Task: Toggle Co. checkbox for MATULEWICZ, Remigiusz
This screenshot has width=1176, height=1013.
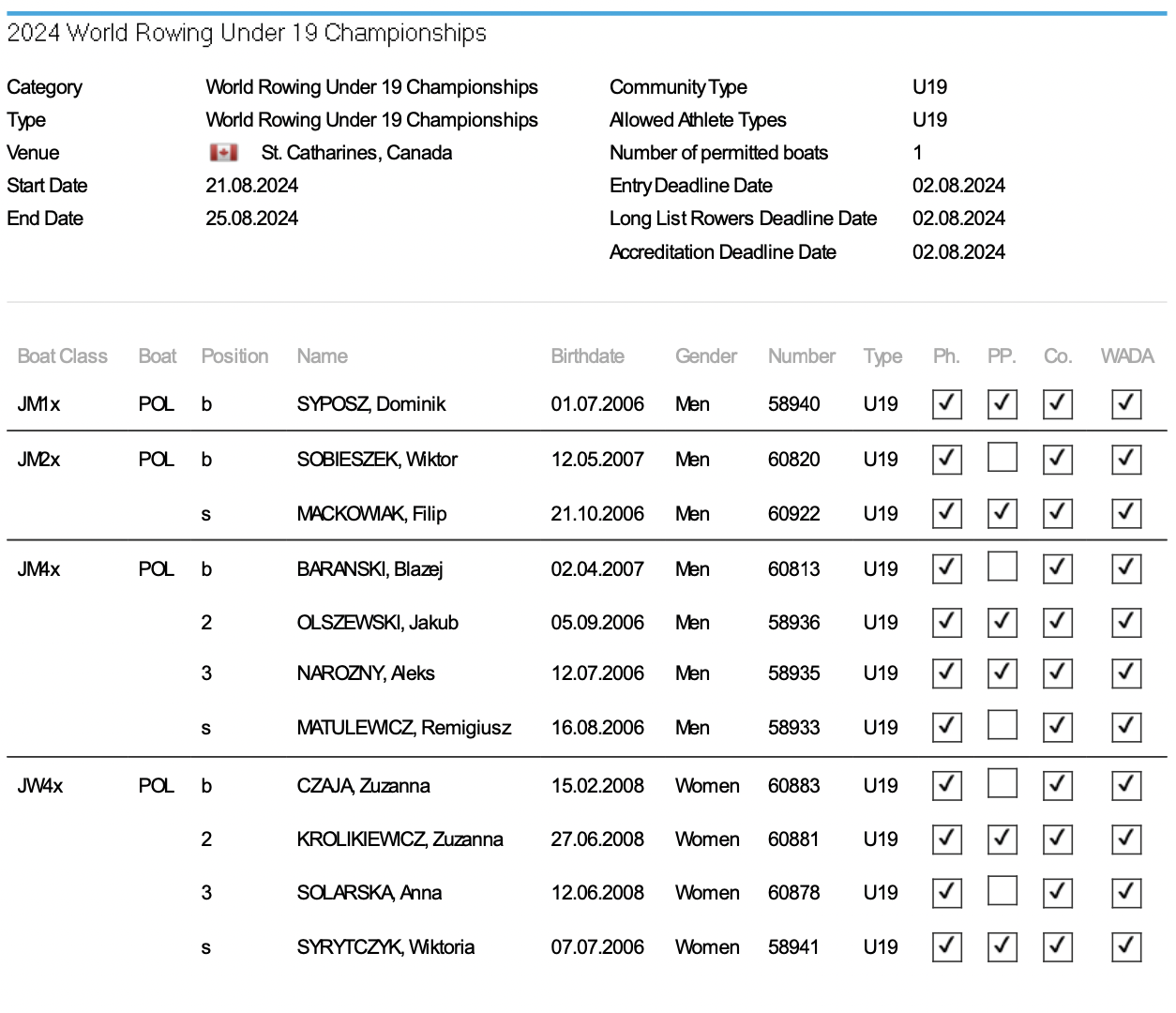Action: [x=1058, y=727]
